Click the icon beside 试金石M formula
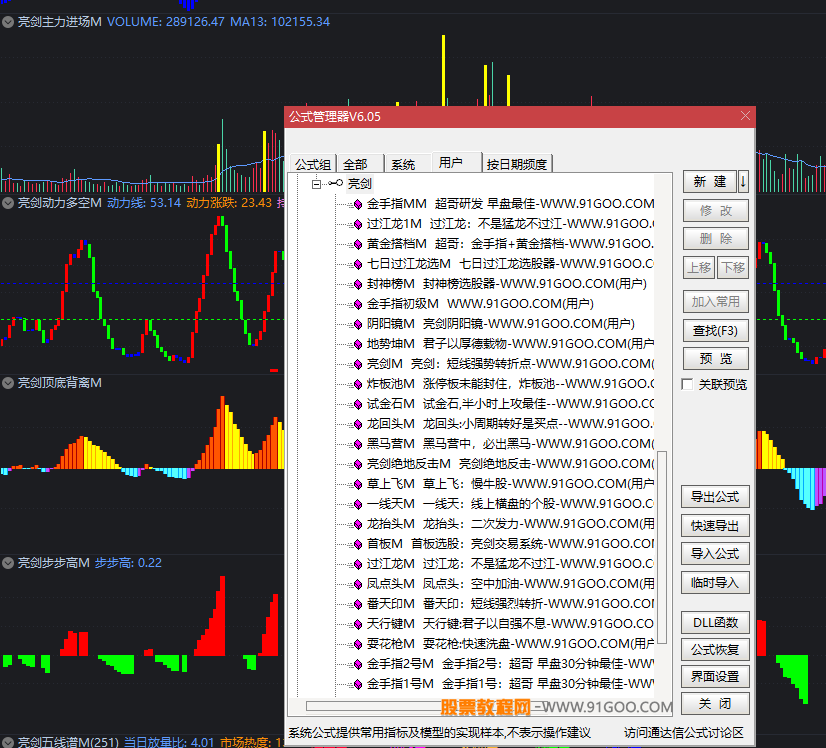 pyautogui.click(x=356, y=404)
